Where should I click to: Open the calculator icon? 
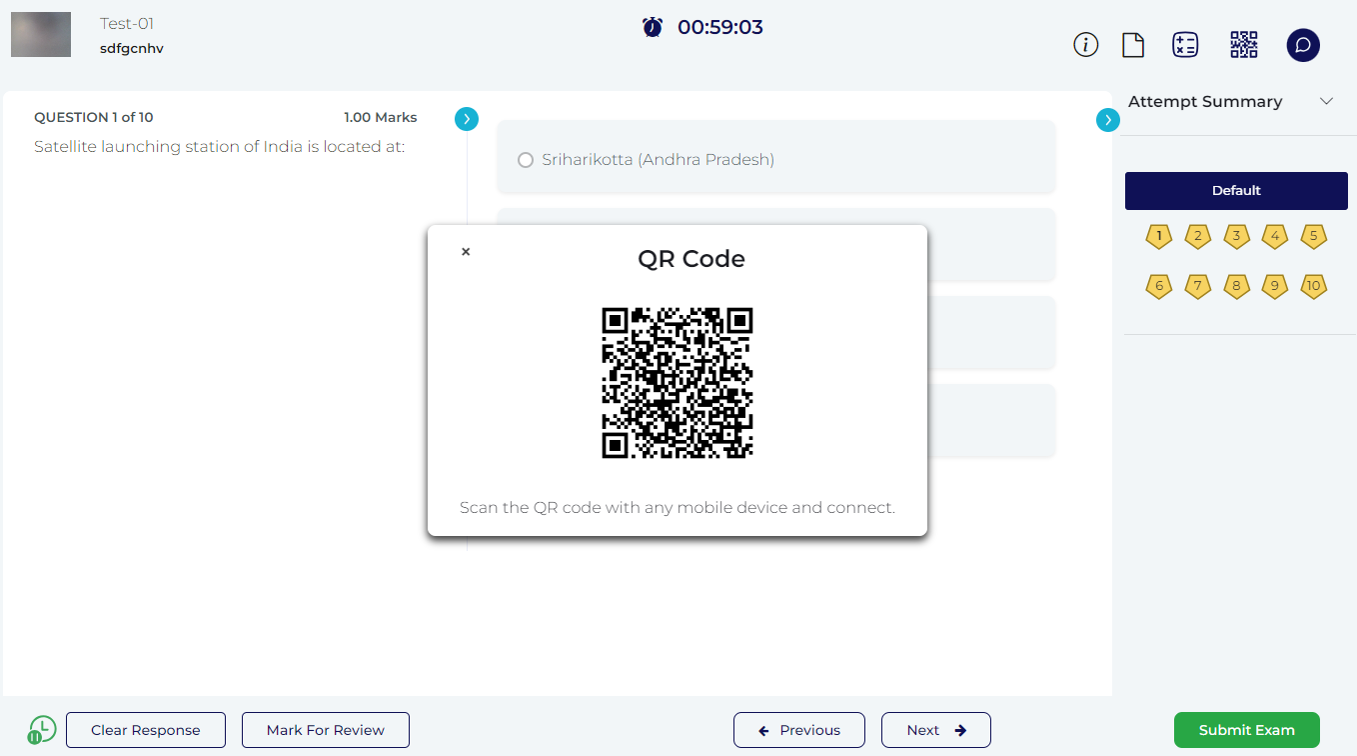pyautogui.click(x=1185, y=45)
